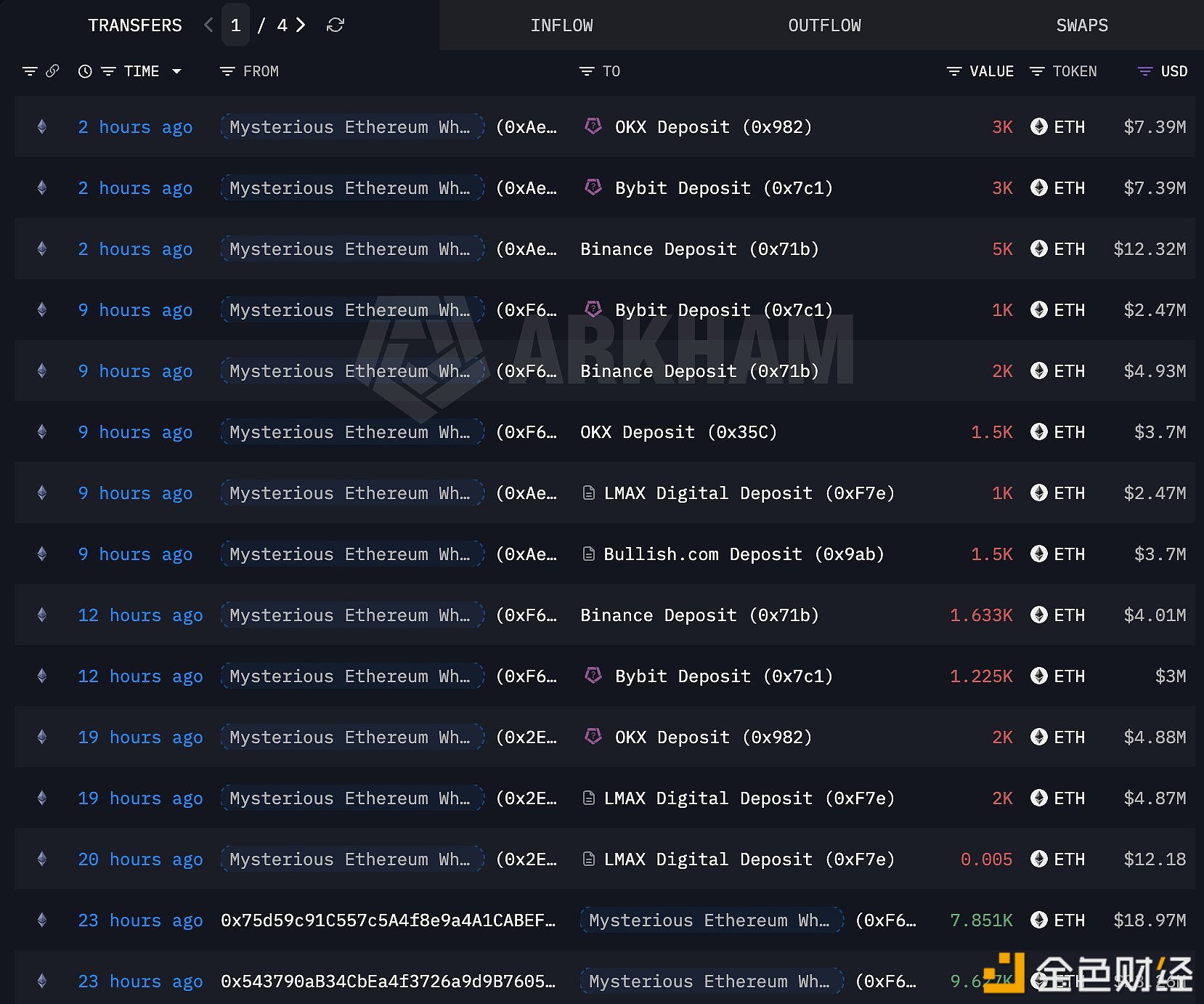1204x1004 pixels.
Task: Click the USD amount "$4.87M"
Action: tap(1155, 798)
